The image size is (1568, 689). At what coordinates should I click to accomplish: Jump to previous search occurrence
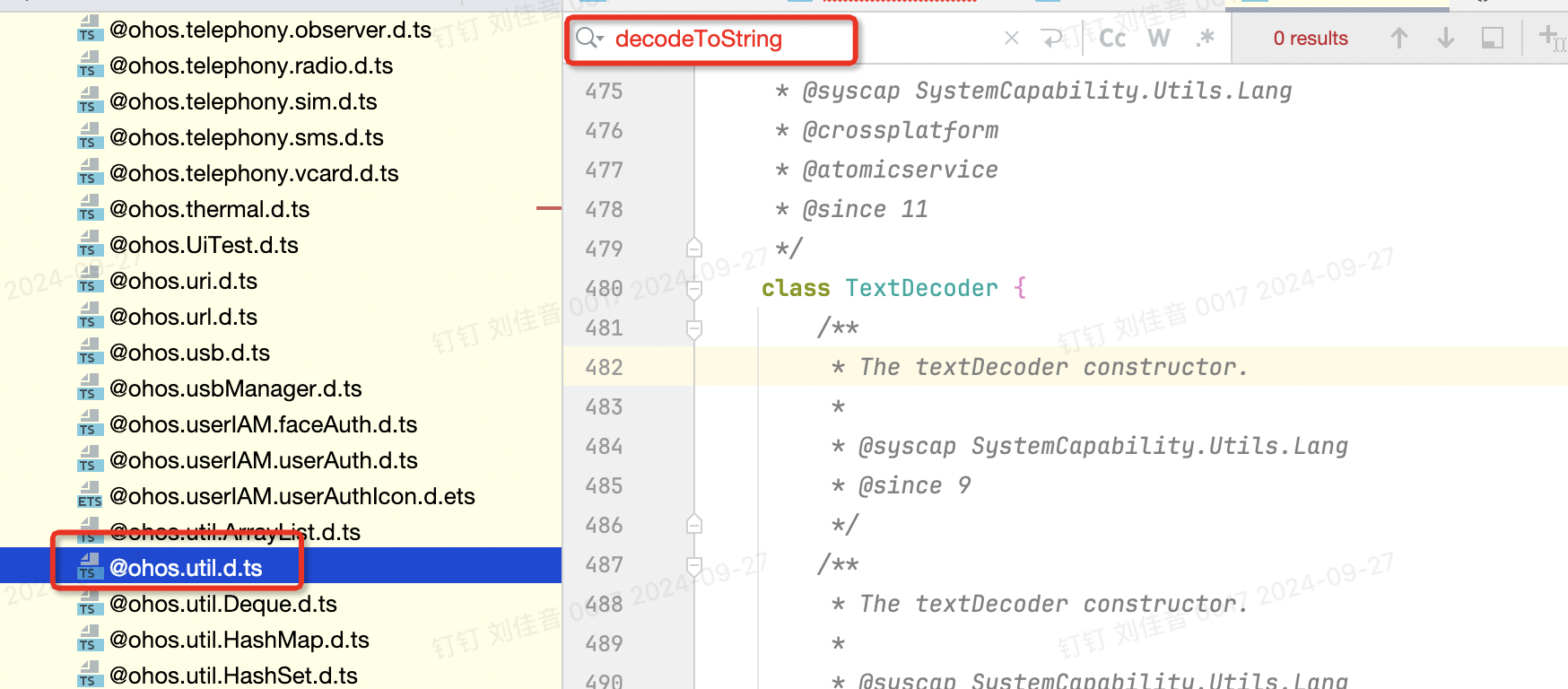(1400, 38)
